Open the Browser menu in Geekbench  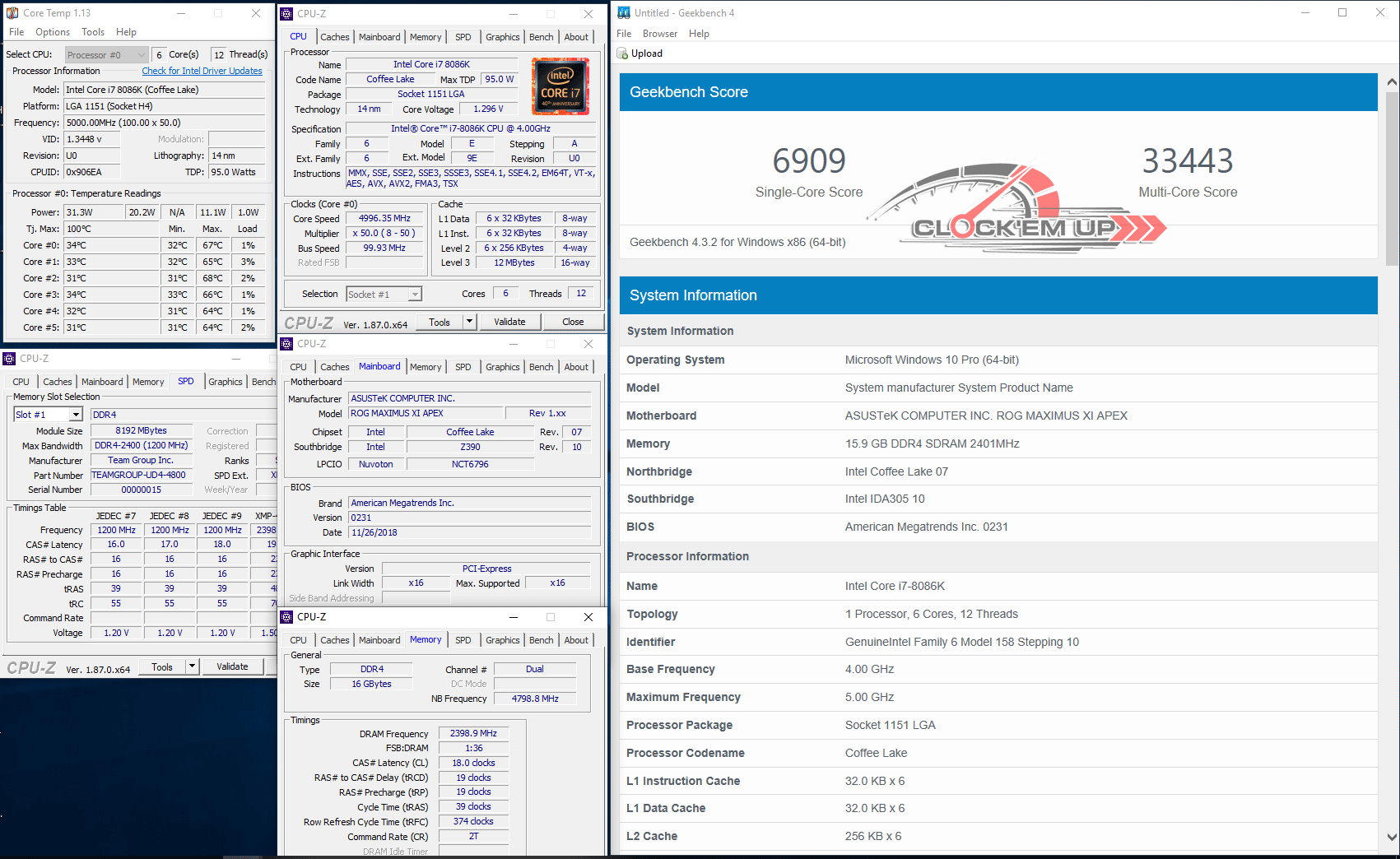point(659,34)
